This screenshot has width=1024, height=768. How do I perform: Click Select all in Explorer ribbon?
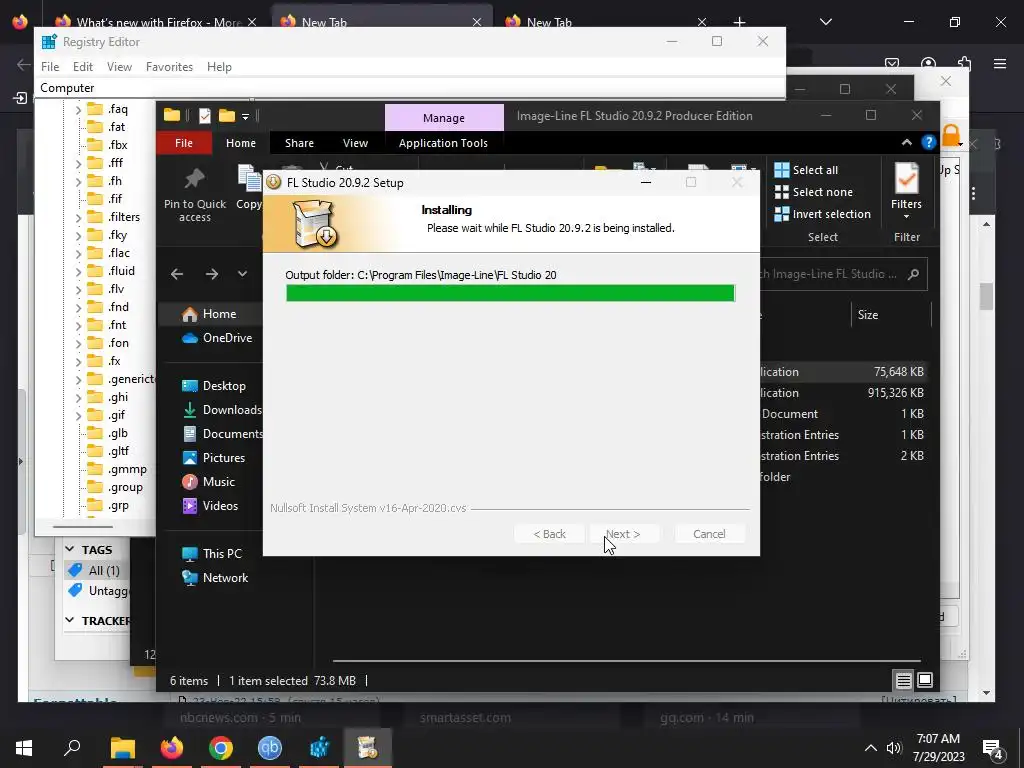point(806,170)
